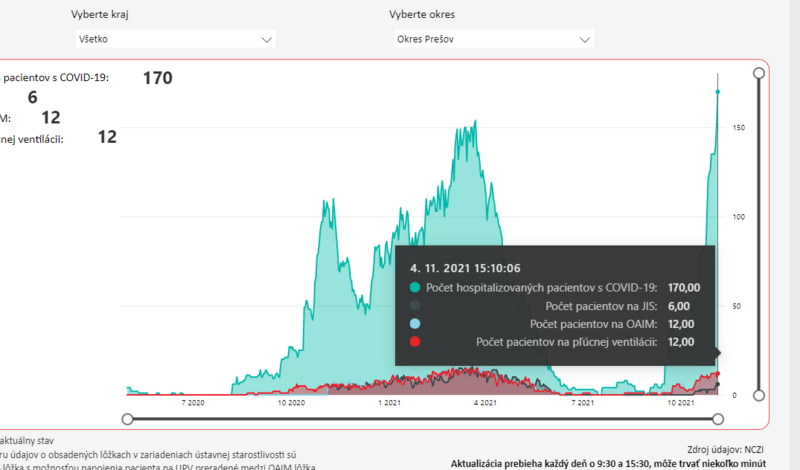Click 'Aktualizácia prebieha každý deň' update notice
Screen dimensions: 800x470
(x=608, y=464)
